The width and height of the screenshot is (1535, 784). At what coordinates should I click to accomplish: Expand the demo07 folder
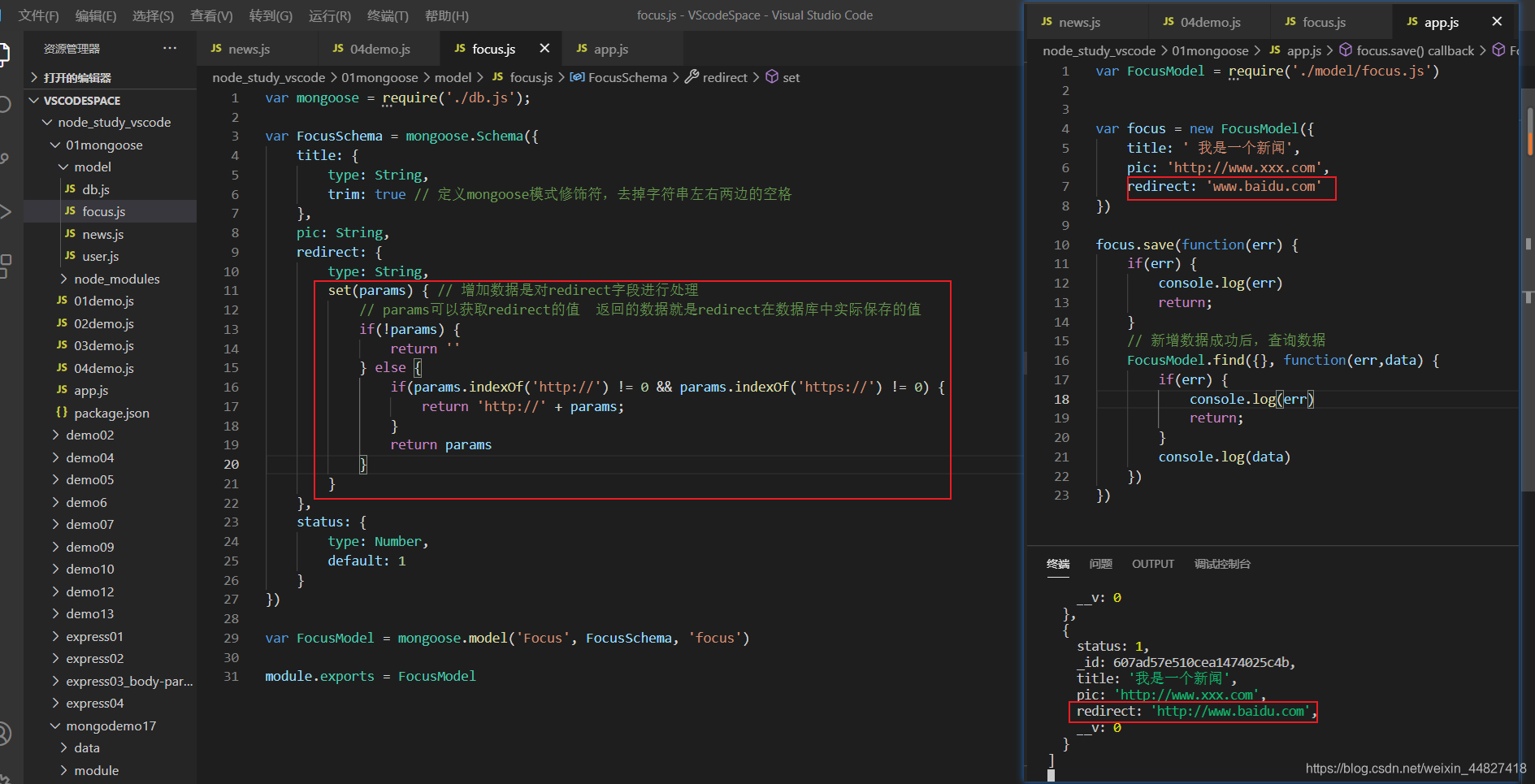pyautogui.click(x=111, y=524)
